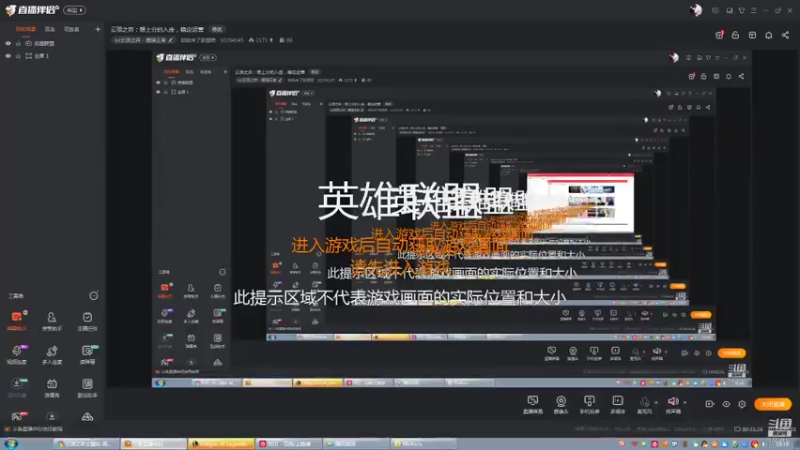Open the 视频连麦 tool with purple badge
800x450 pixels.
click(x=17, y=354)
